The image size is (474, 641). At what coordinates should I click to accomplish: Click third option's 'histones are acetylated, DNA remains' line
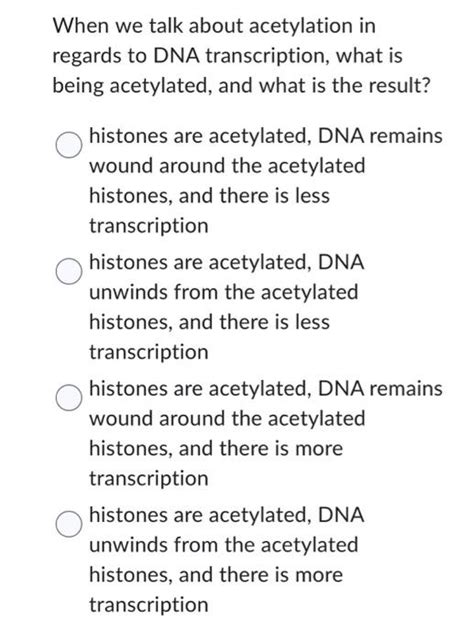[x=266, y=388]
